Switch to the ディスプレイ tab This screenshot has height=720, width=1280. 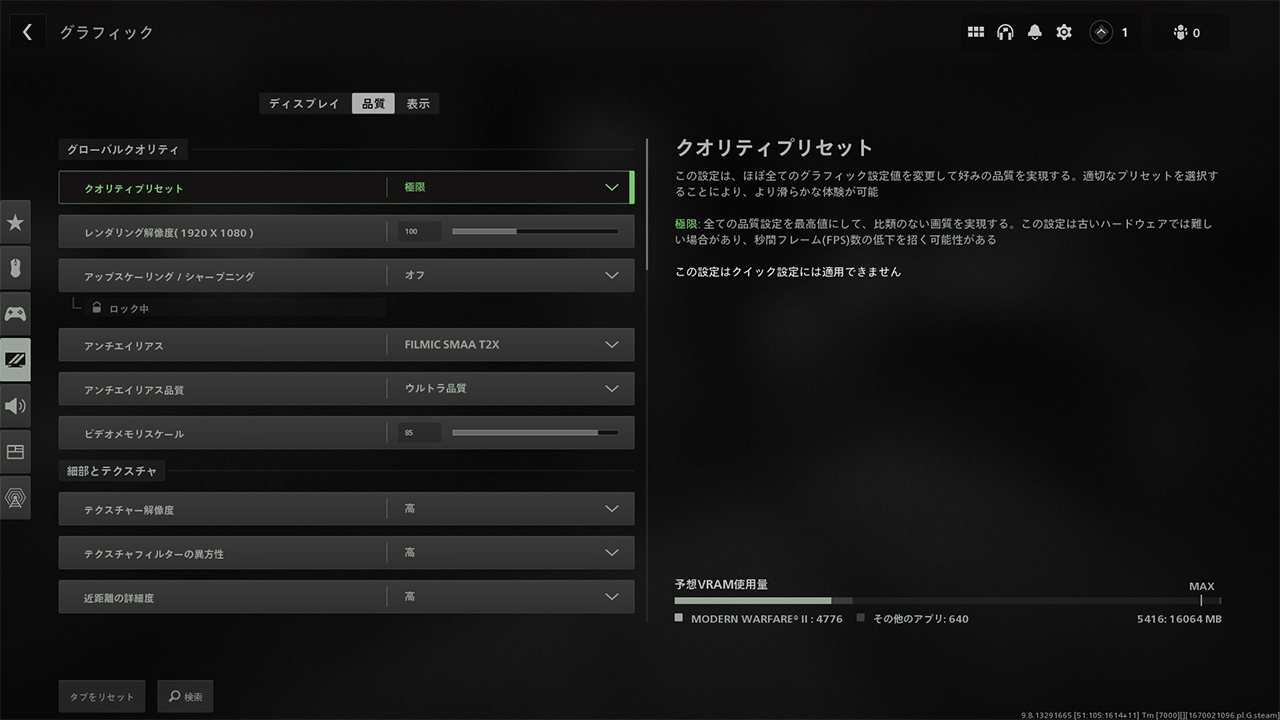pos(305,104)
